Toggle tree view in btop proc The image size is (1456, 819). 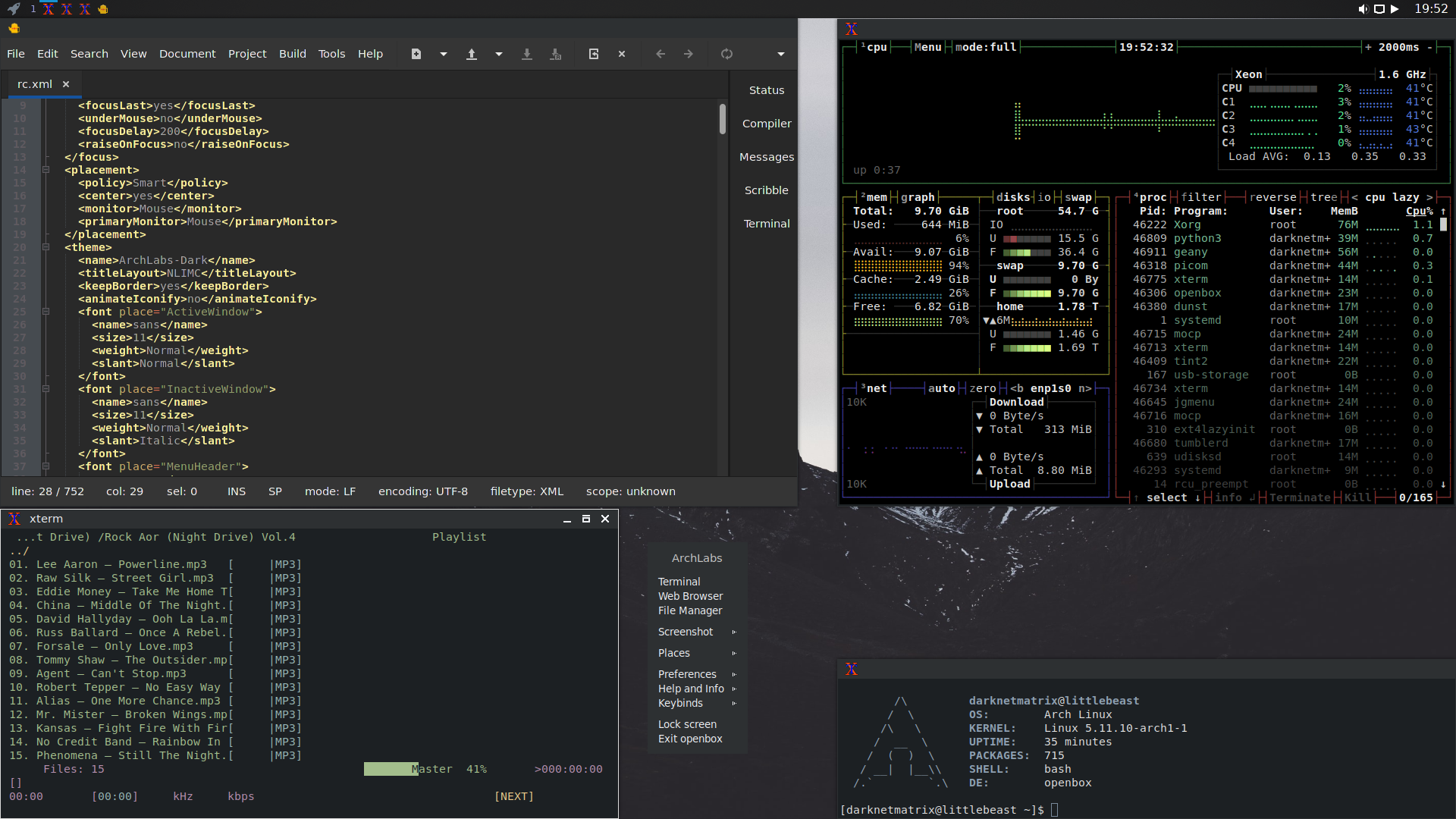[1324, 197]
